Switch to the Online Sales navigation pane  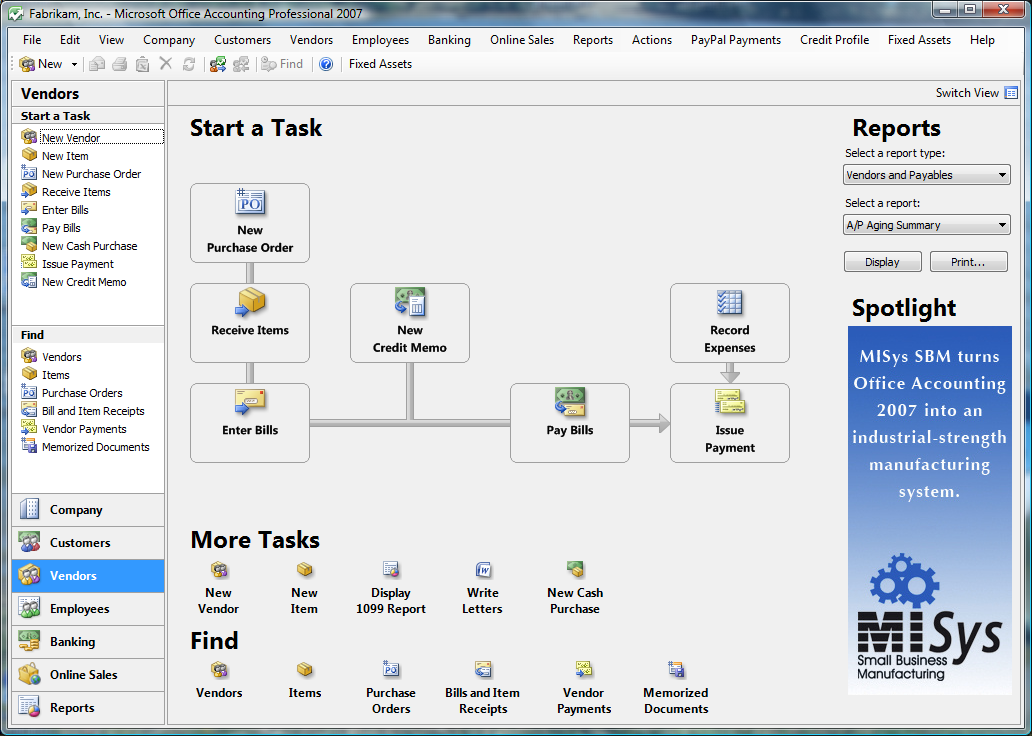(88, 675)
